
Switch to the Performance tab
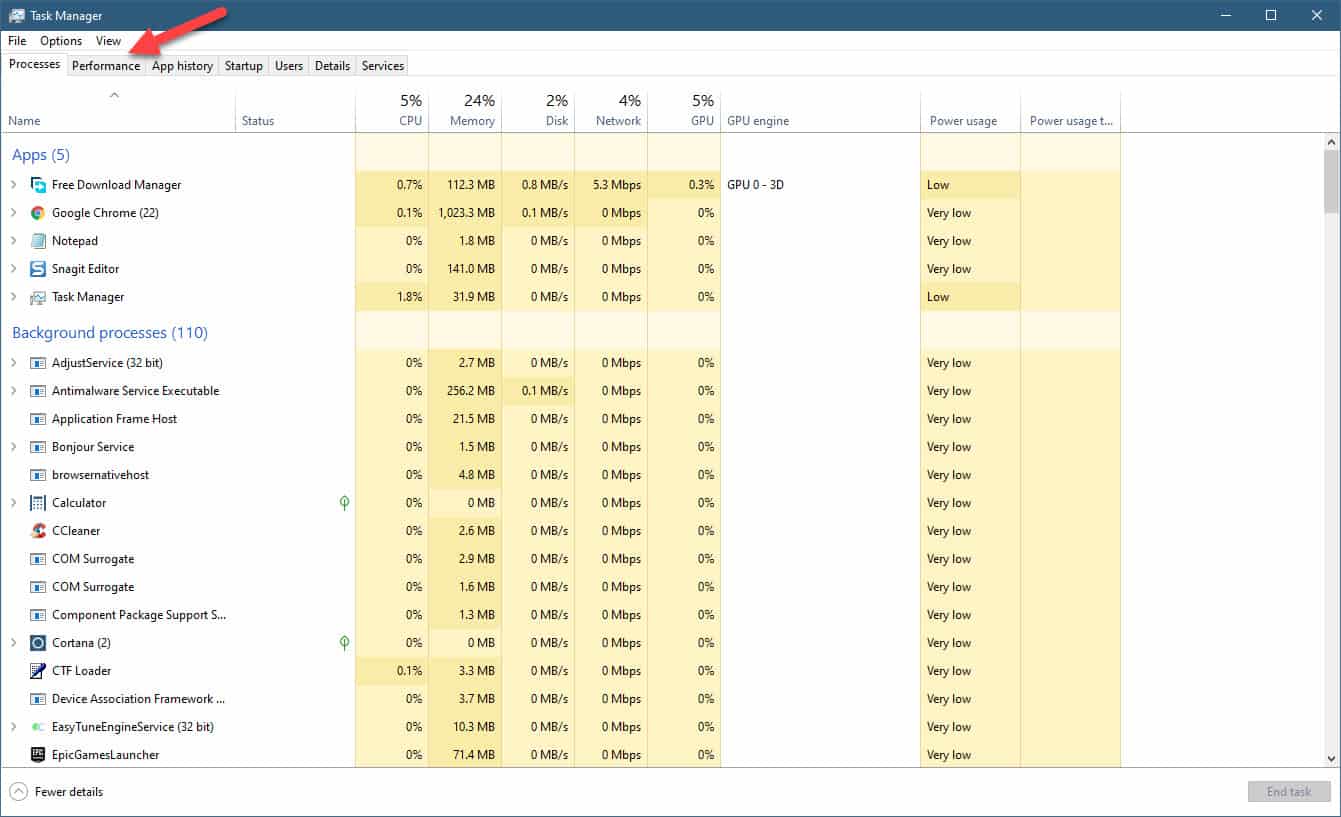pos(106,66)
